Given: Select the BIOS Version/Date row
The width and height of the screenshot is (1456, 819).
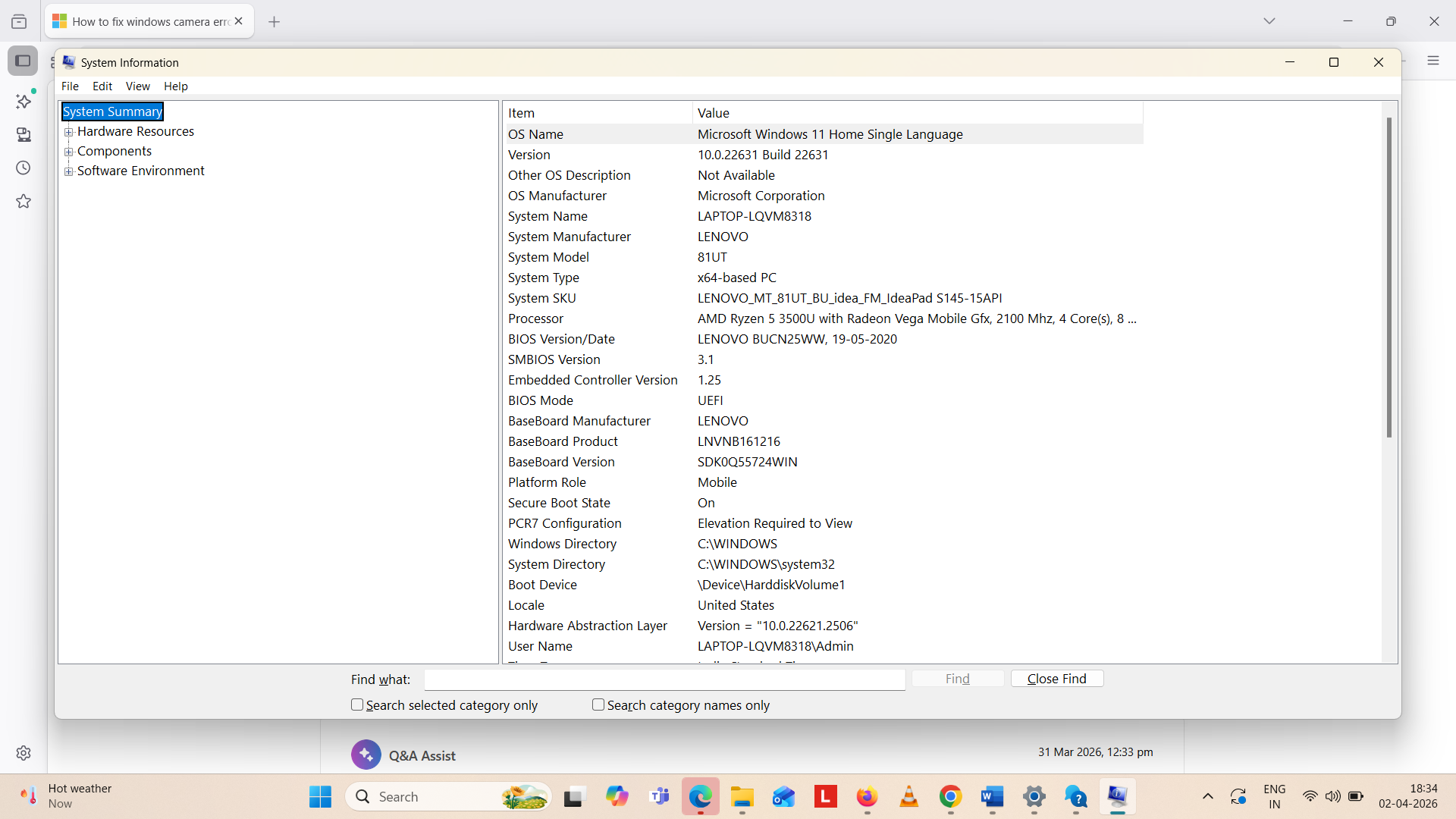Looking at the screenshot, I should point(824,339).
